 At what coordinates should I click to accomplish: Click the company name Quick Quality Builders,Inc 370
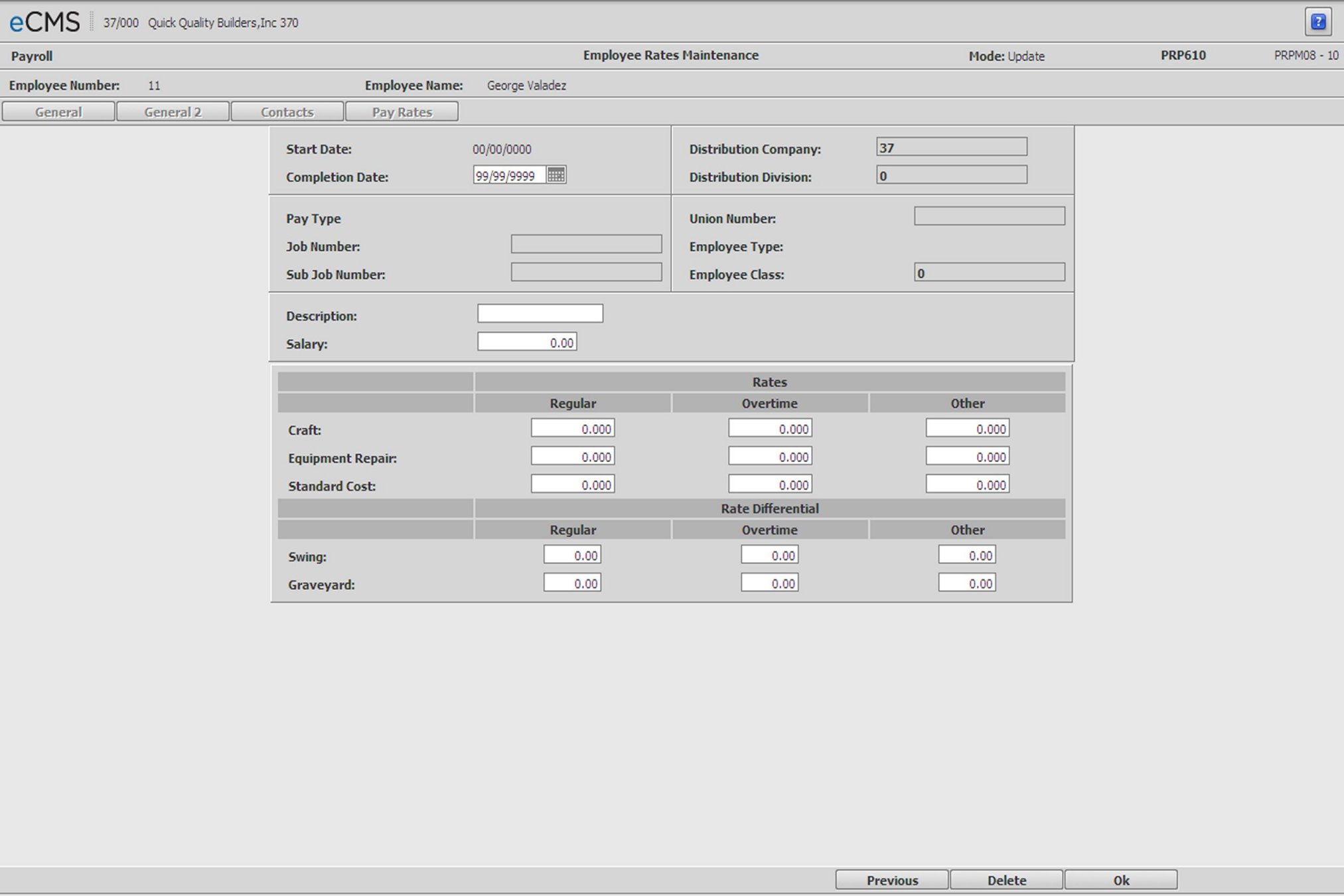pos(223,23)
